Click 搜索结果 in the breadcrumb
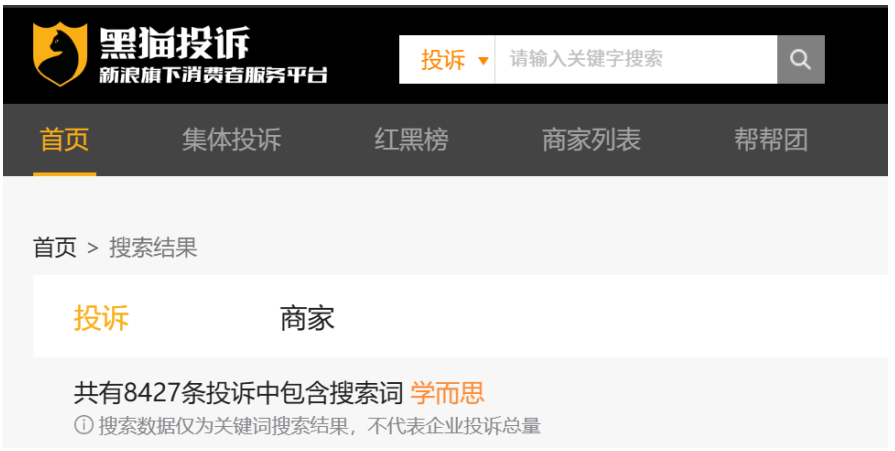 coord(153,247)
